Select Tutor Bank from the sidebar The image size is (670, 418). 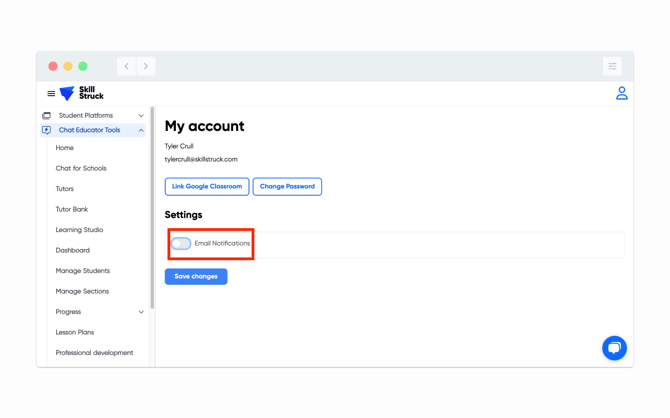pos(72,209)
